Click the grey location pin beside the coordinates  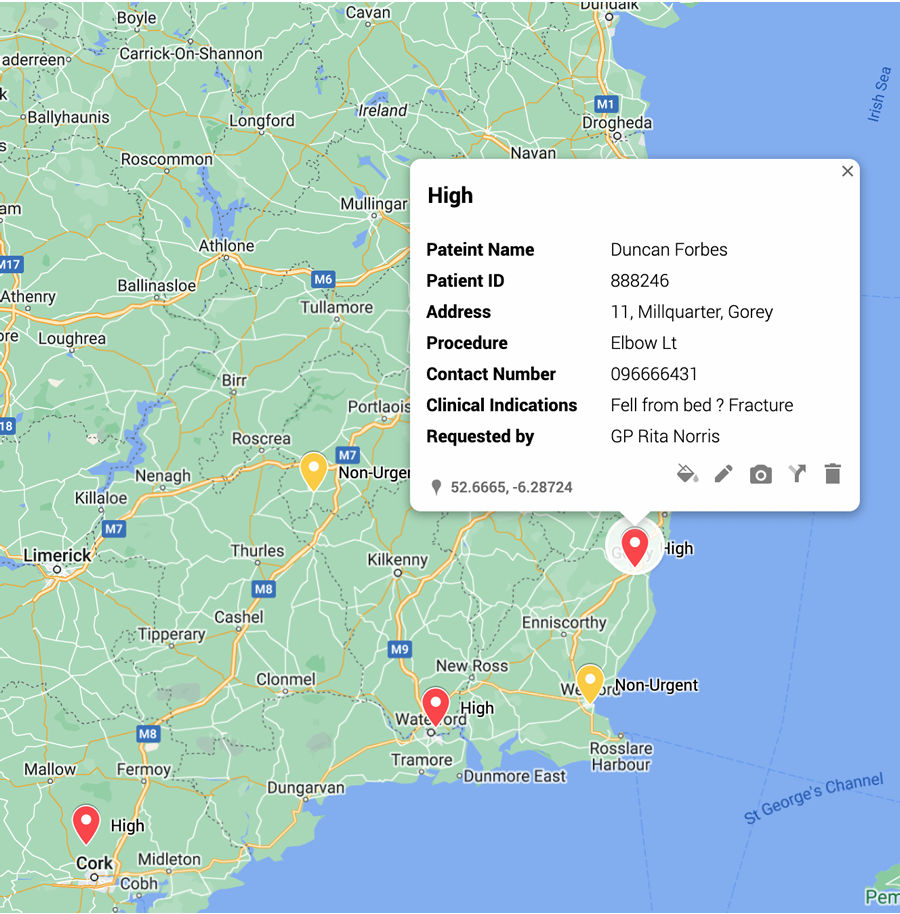[x=436, y=487]
